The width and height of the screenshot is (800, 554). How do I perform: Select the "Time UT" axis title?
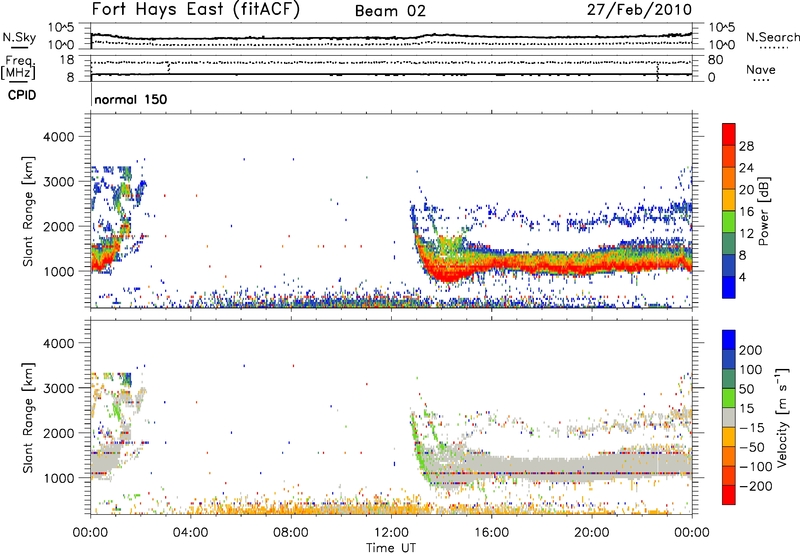point(391,548)
